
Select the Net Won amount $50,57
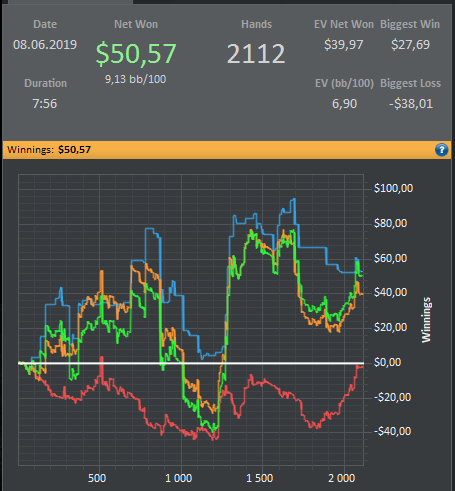click(x=136, y=54)
